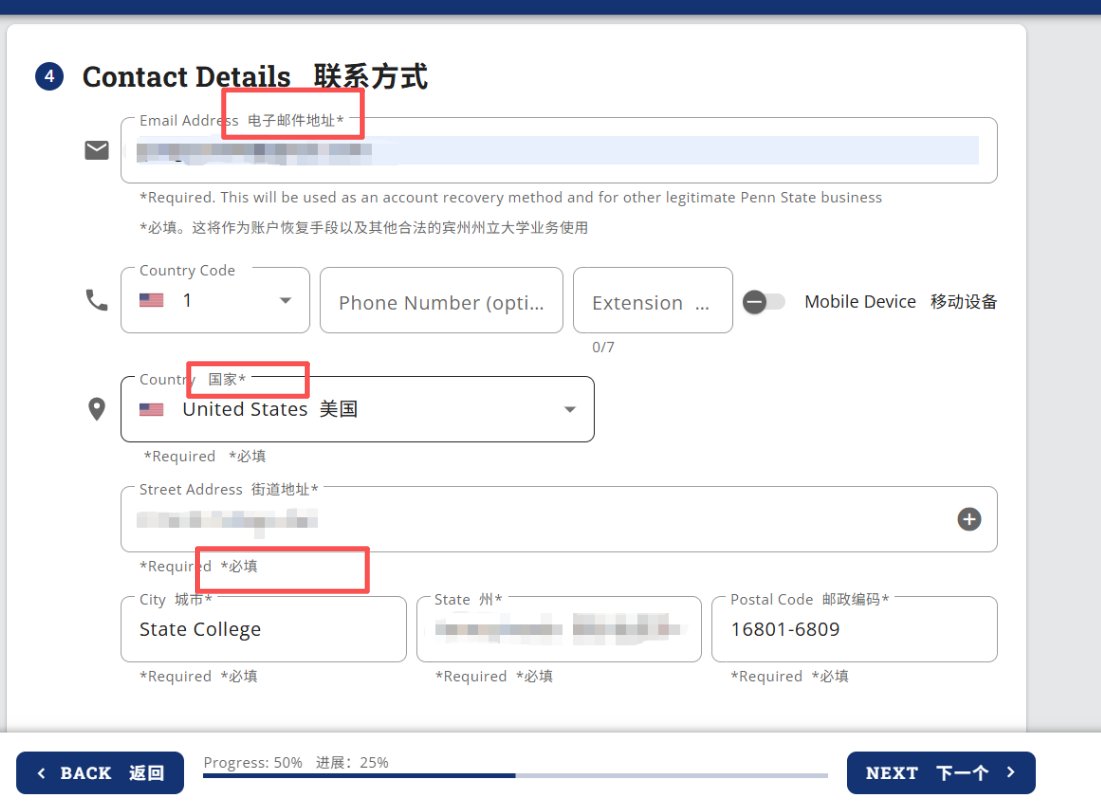
Task: Click the location pin icon
Action: (x=97, y=409)
